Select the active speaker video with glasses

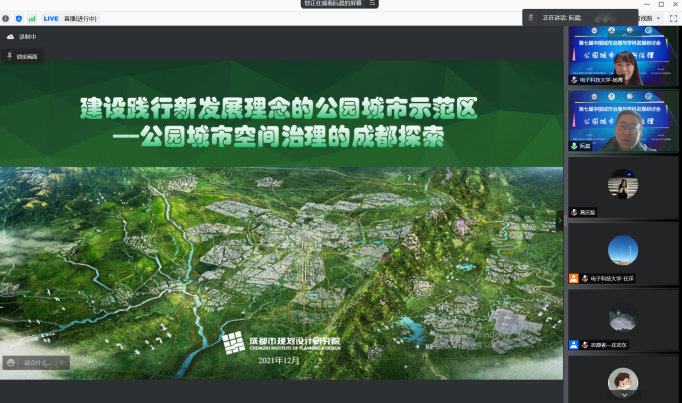coord(622,120)
